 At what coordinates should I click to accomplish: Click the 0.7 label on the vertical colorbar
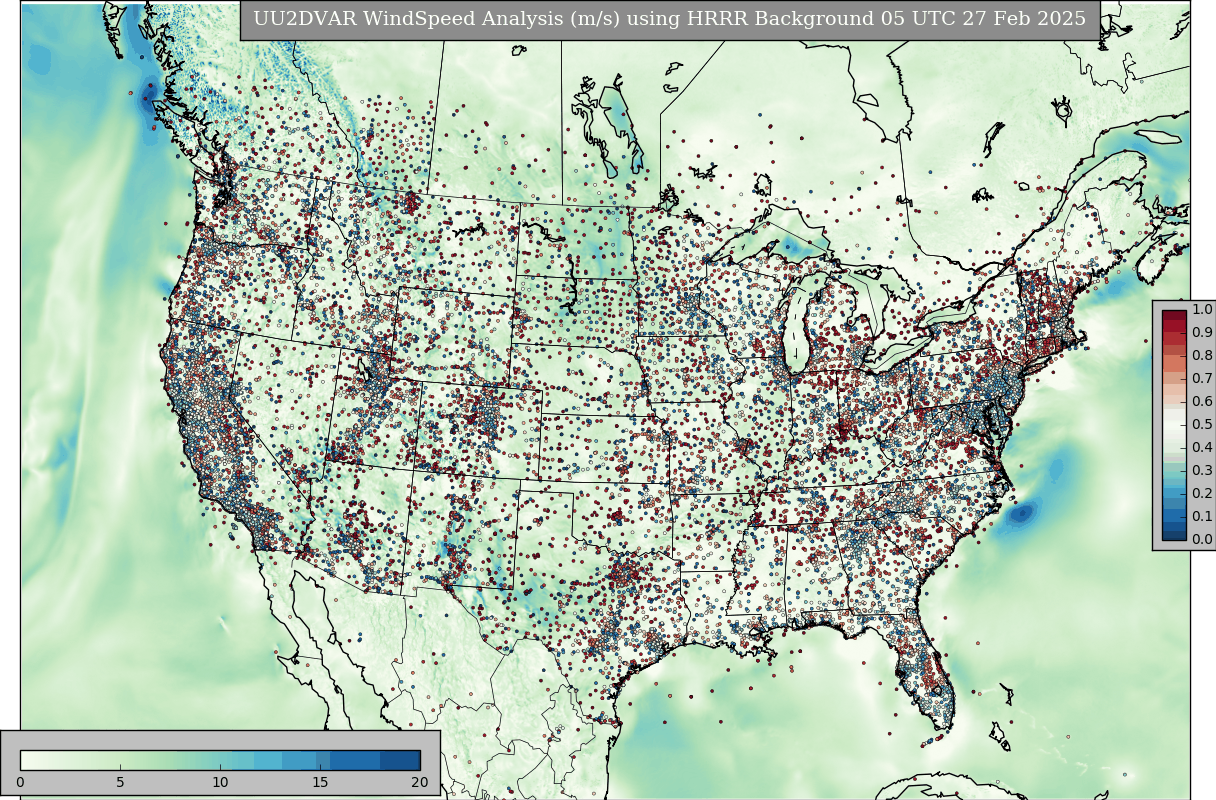(x=1202, y=379)
